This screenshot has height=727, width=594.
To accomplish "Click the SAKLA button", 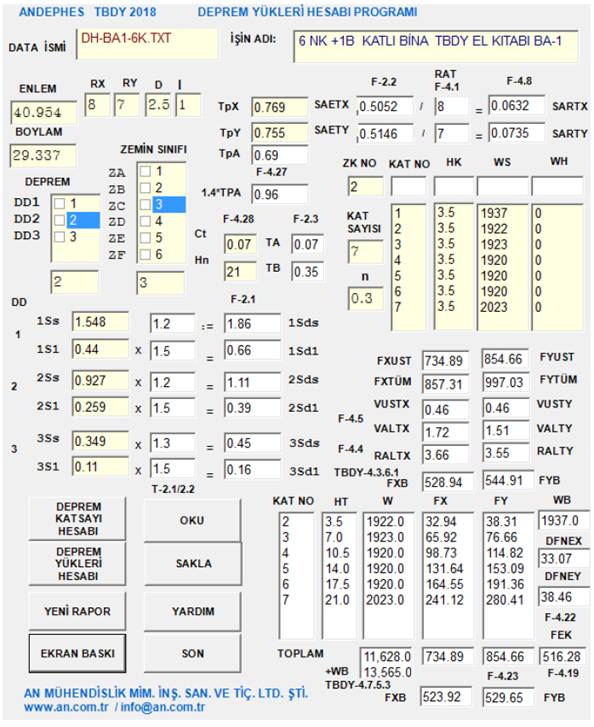I will point(192,563).
